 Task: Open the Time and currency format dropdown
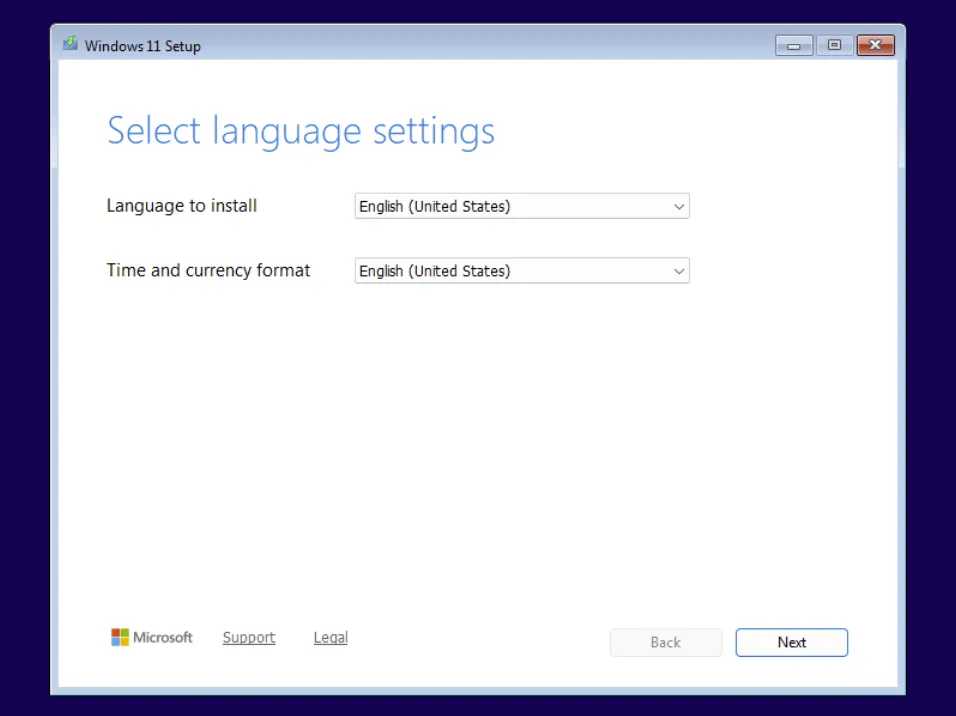(x=522, y=271)
